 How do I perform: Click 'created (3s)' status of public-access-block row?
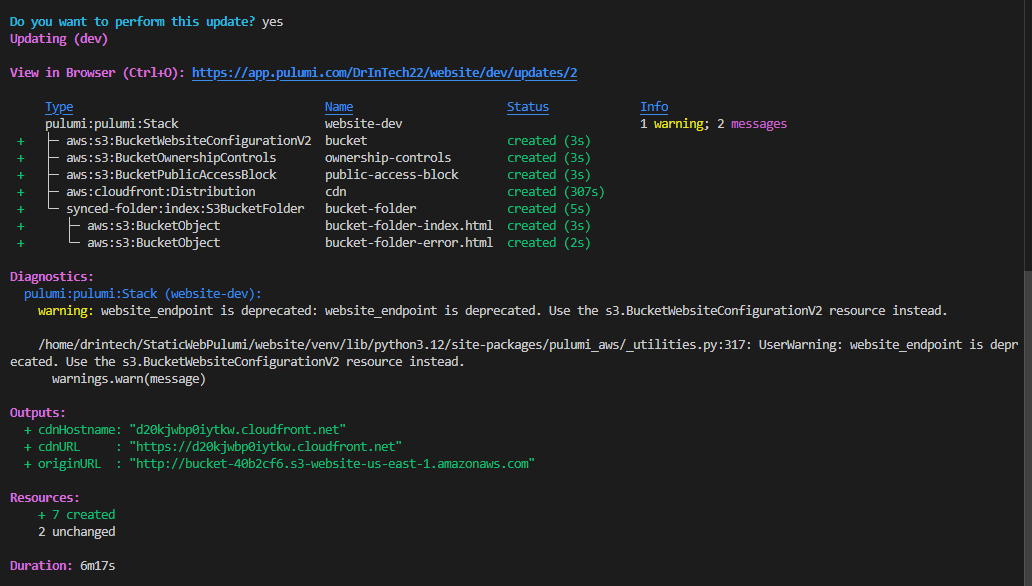(549, 175)
